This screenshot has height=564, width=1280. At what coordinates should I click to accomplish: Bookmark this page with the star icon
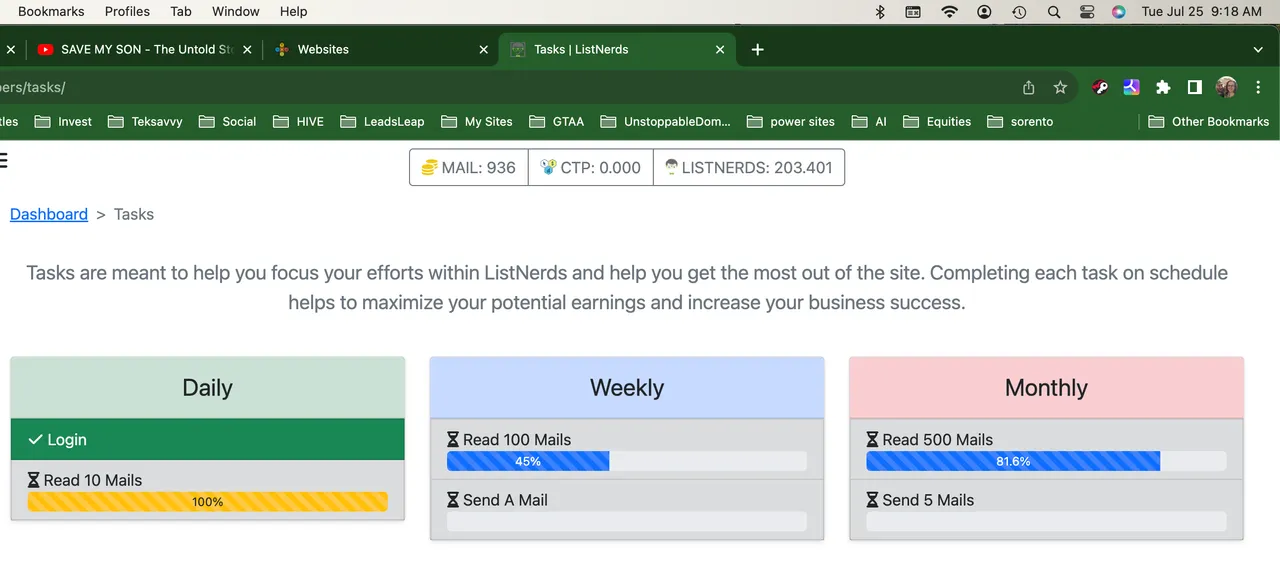click(1060, 88)
